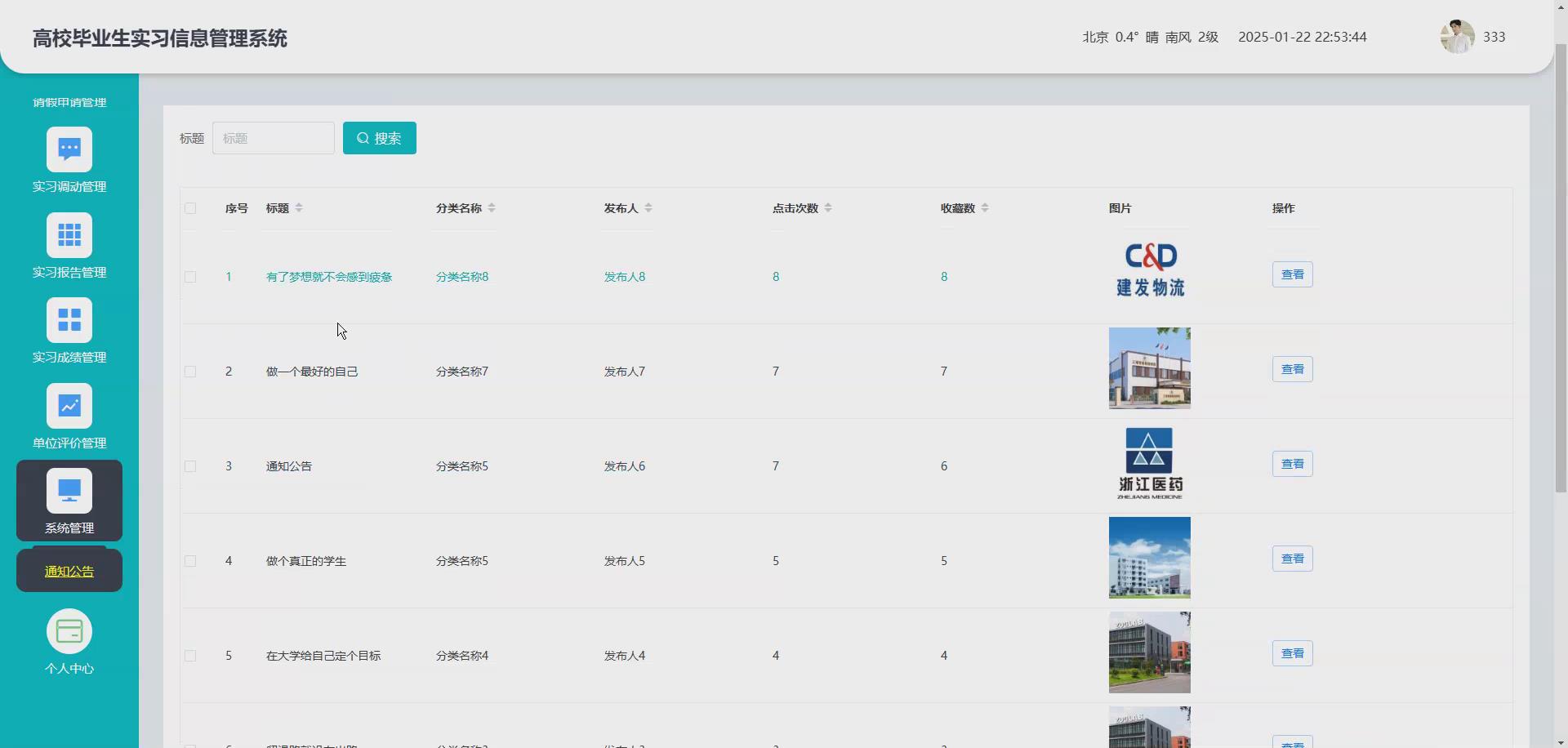Tick checkbox for row 有了梦想就不会感到疲惫
This screenshot has height=748, width=1568.
(x=190, y=277)
